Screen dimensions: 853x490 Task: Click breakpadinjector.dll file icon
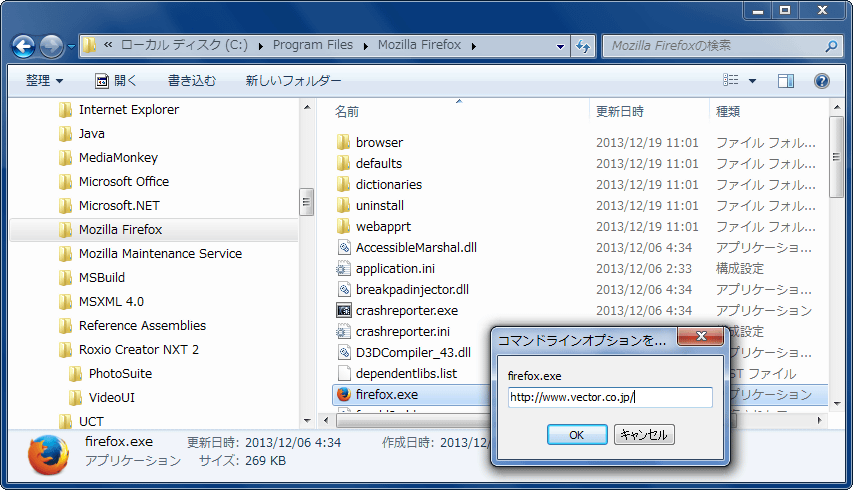click(x=343, y=289)
